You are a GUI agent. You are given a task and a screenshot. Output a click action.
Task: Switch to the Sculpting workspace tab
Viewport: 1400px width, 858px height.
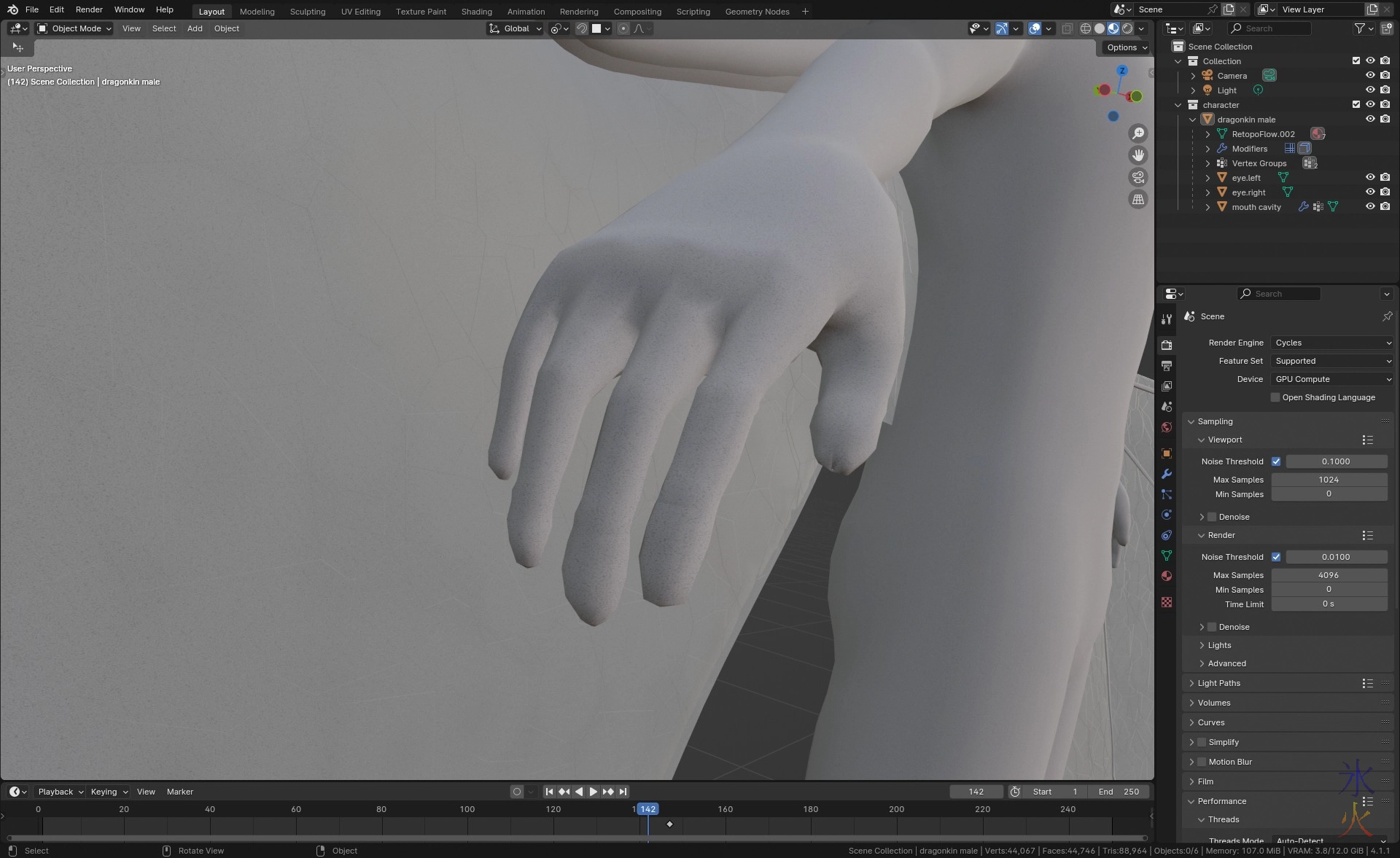point(307,12)
